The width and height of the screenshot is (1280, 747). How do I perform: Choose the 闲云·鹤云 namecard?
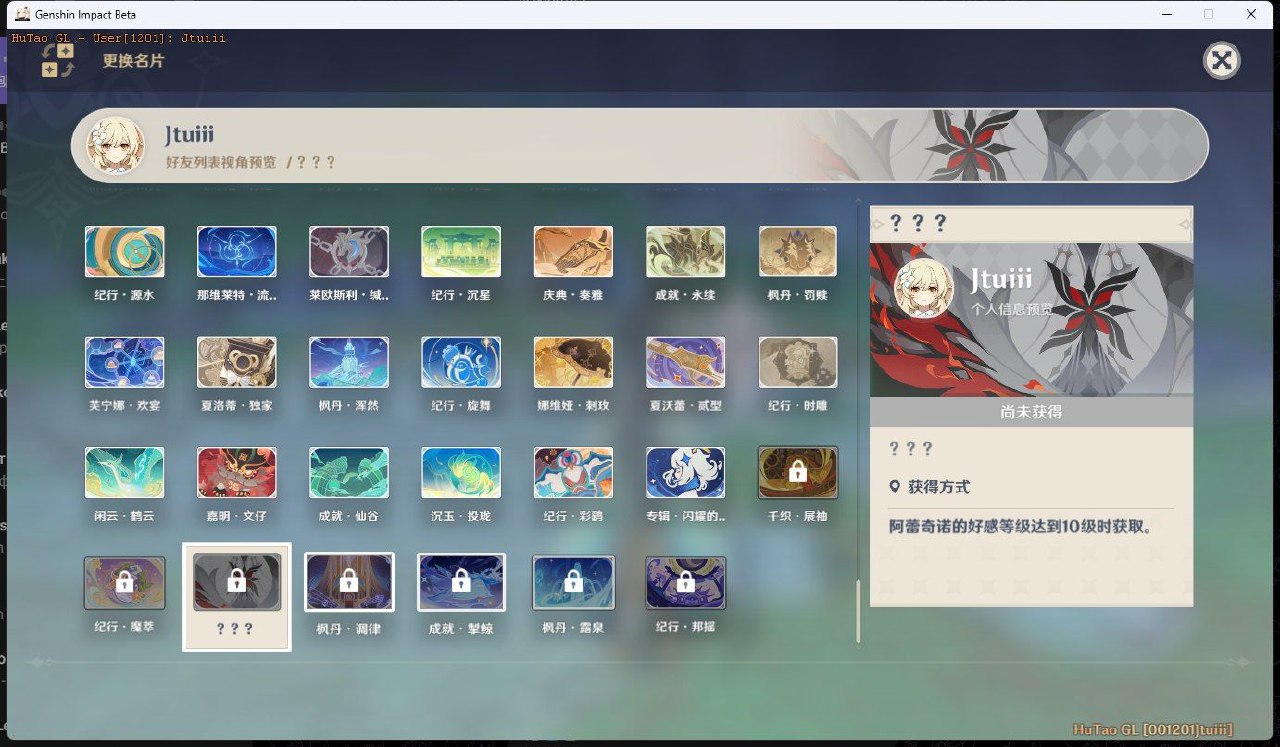click(x=125, y=472)
